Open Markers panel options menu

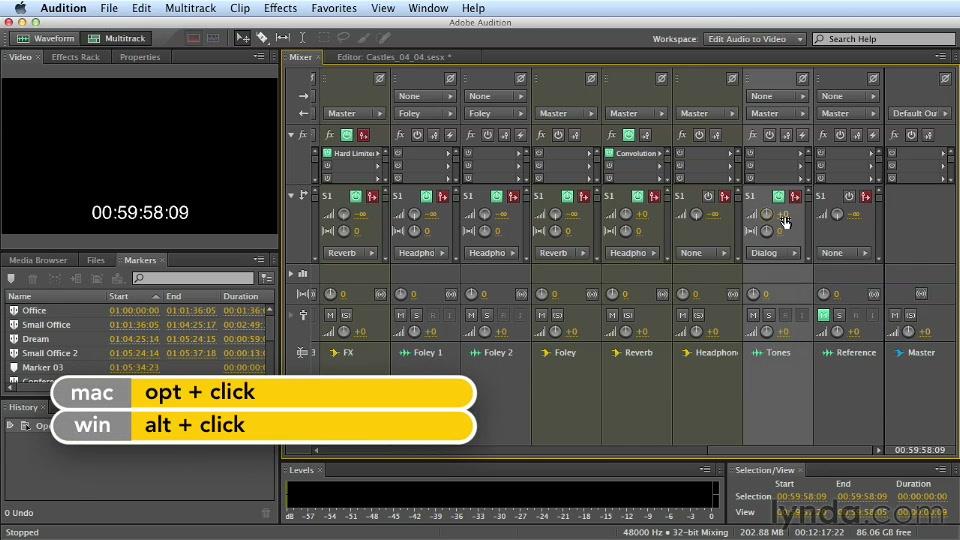(x=259, y=260)
